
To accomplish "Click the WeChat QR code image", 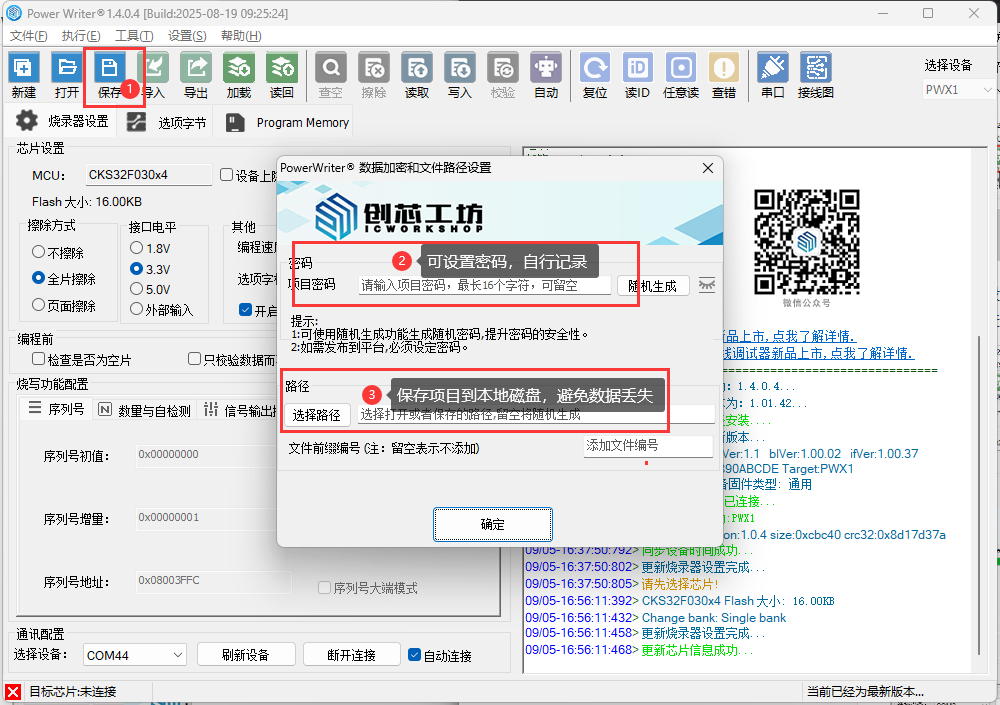I will pyautogui.click(x=807, y=241).
